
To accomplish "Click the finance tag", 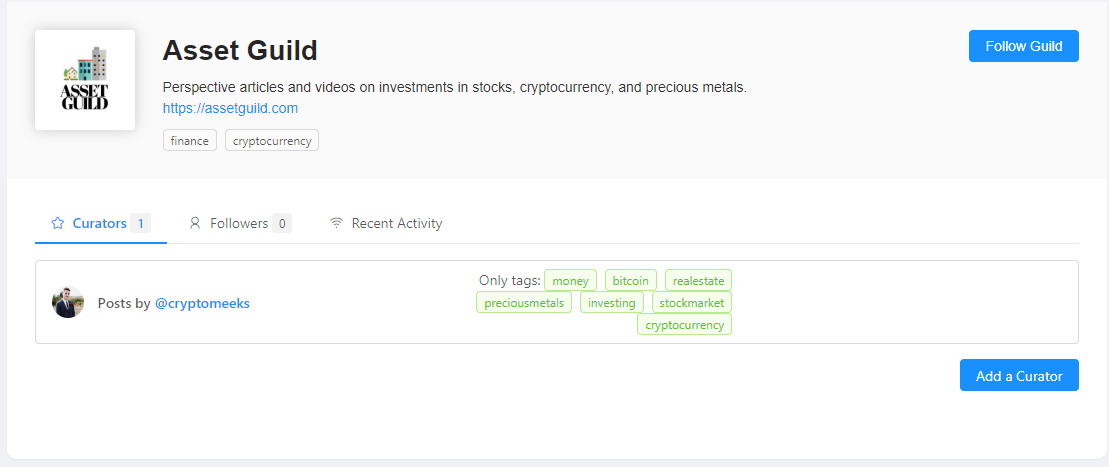I will pos(189,141).
